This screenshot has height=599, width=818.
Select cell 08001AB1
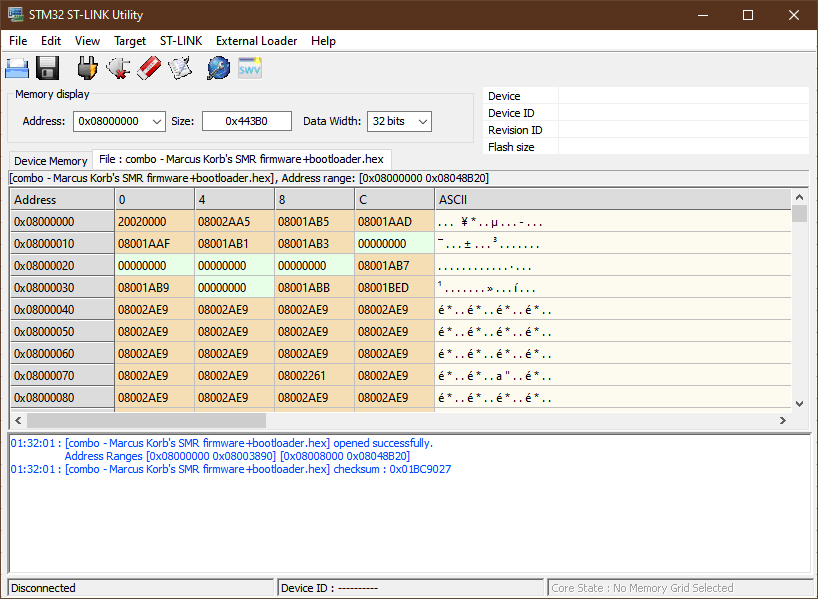tap(234, 244)
